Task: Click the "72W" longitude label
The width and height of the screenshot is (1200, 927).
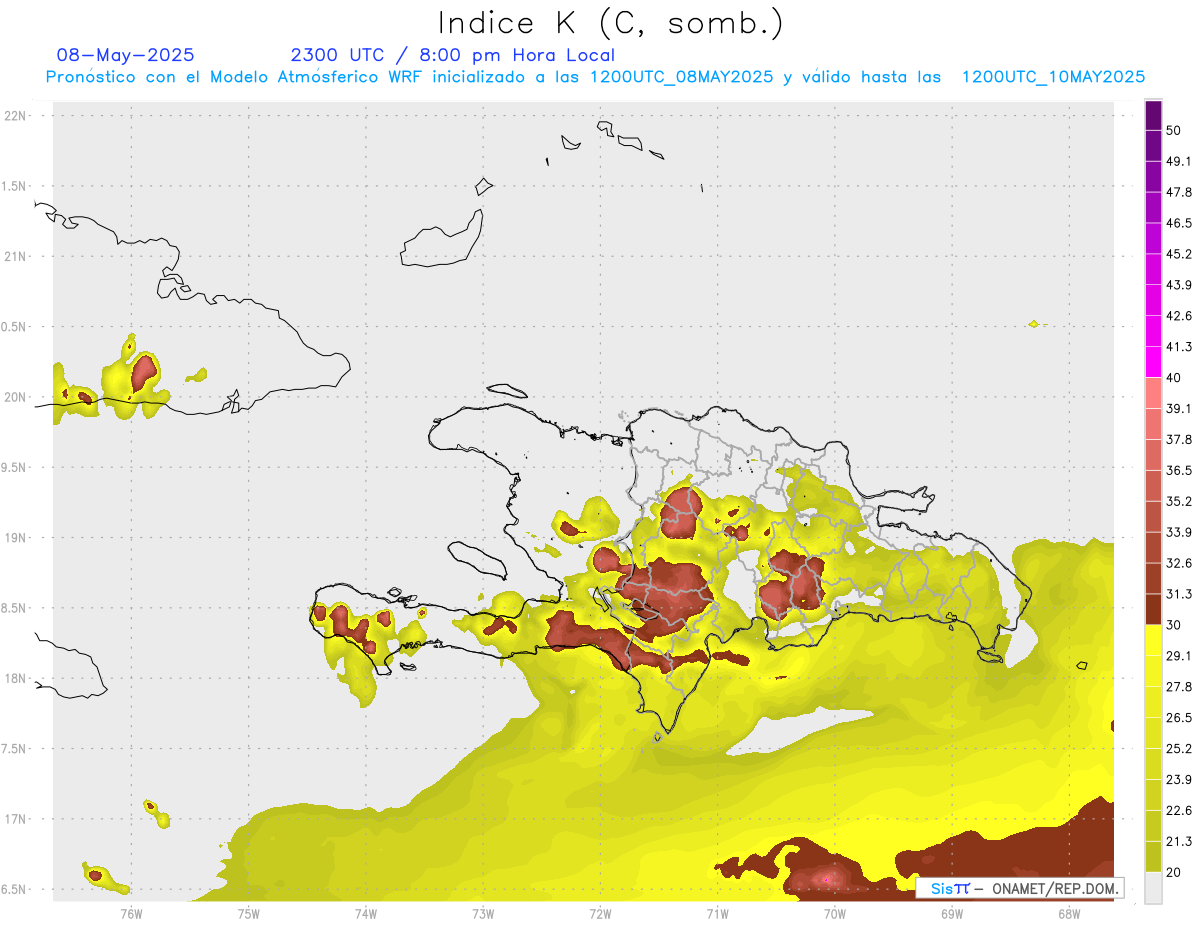Action: click(600, 914)
